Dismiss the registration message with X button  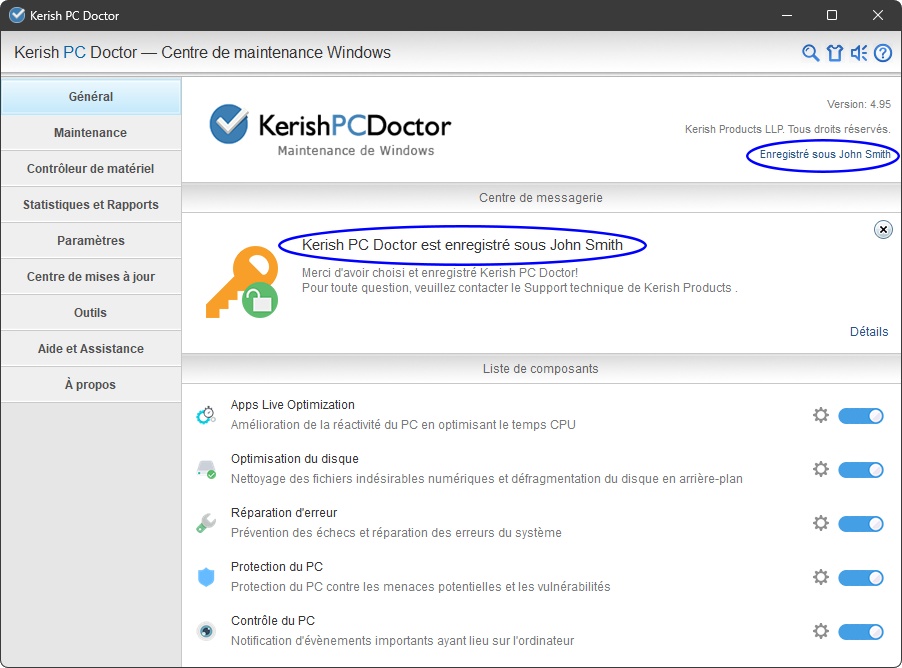(883, 230)
